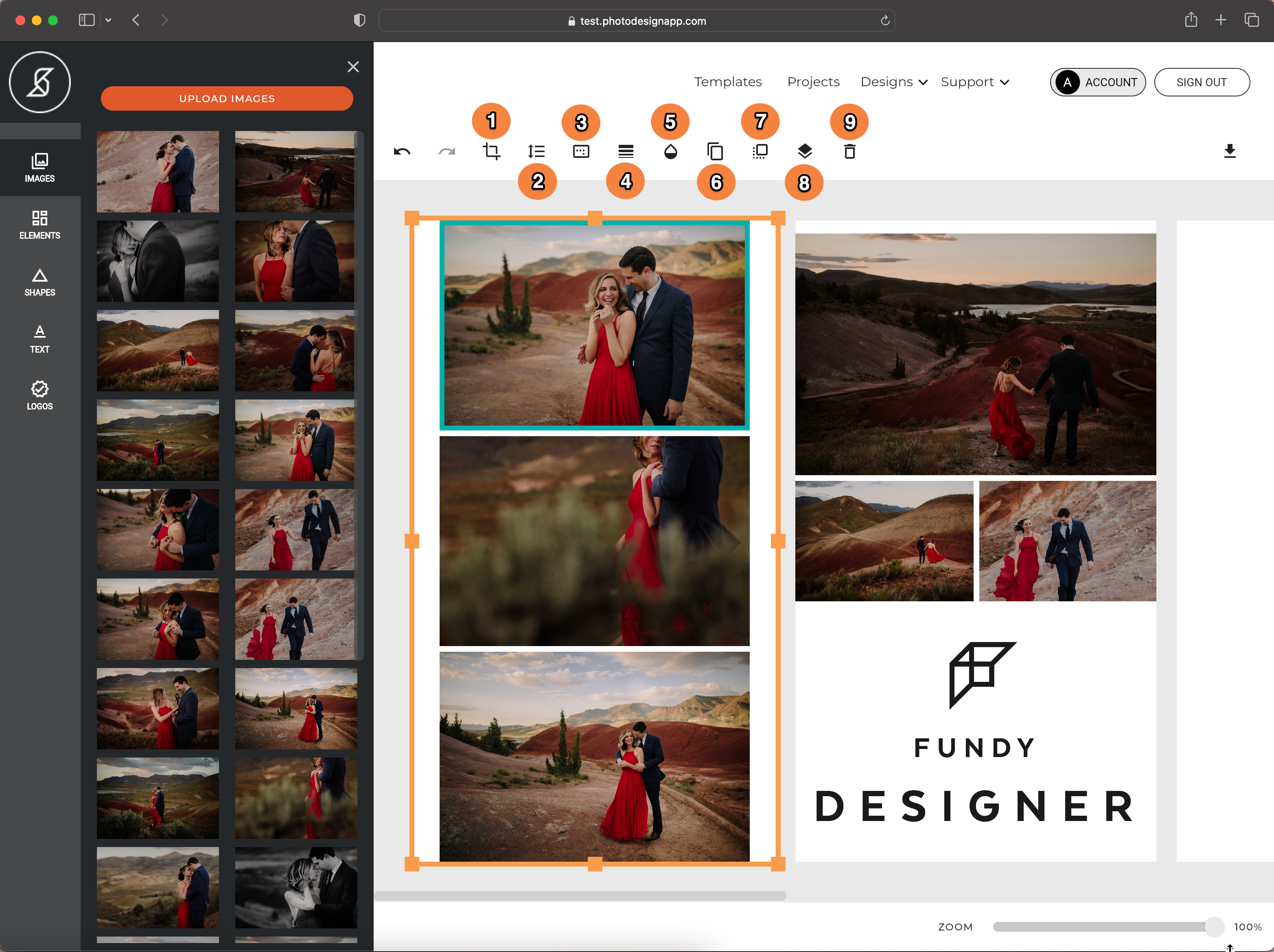Click the duplicate copy icon

pos(715,151)
